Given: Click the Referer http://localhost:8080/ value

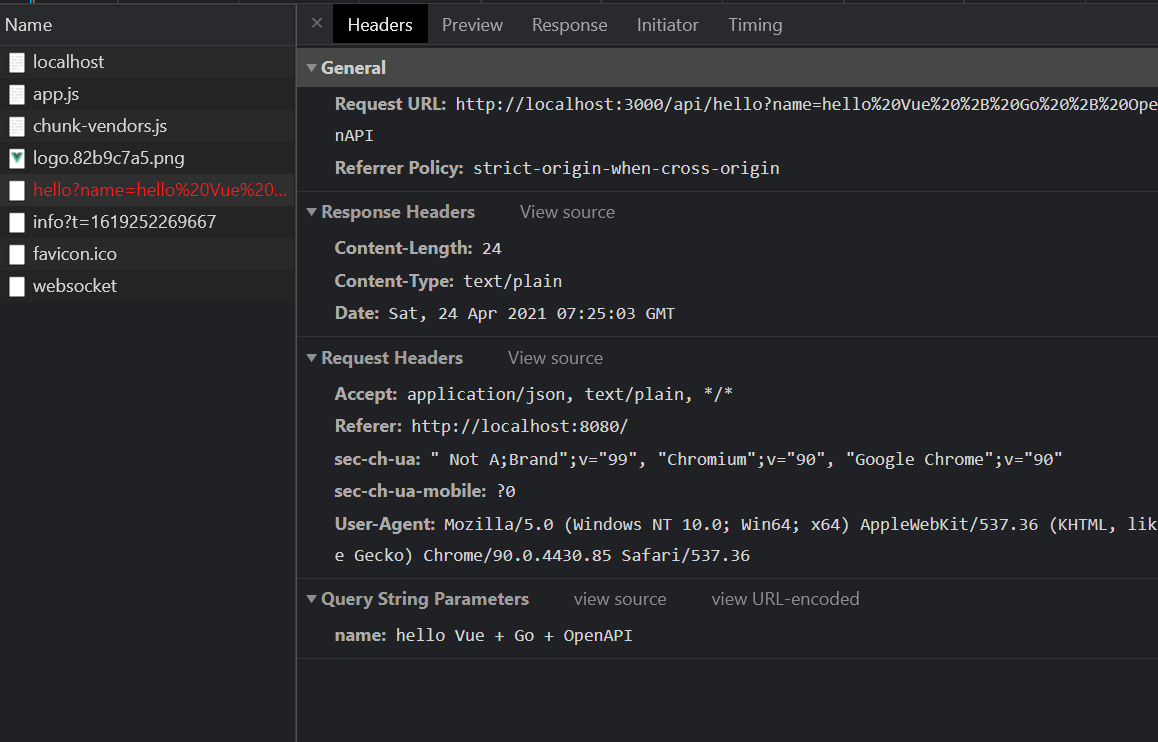Looking at the screenshot, I should click(520, 427).
